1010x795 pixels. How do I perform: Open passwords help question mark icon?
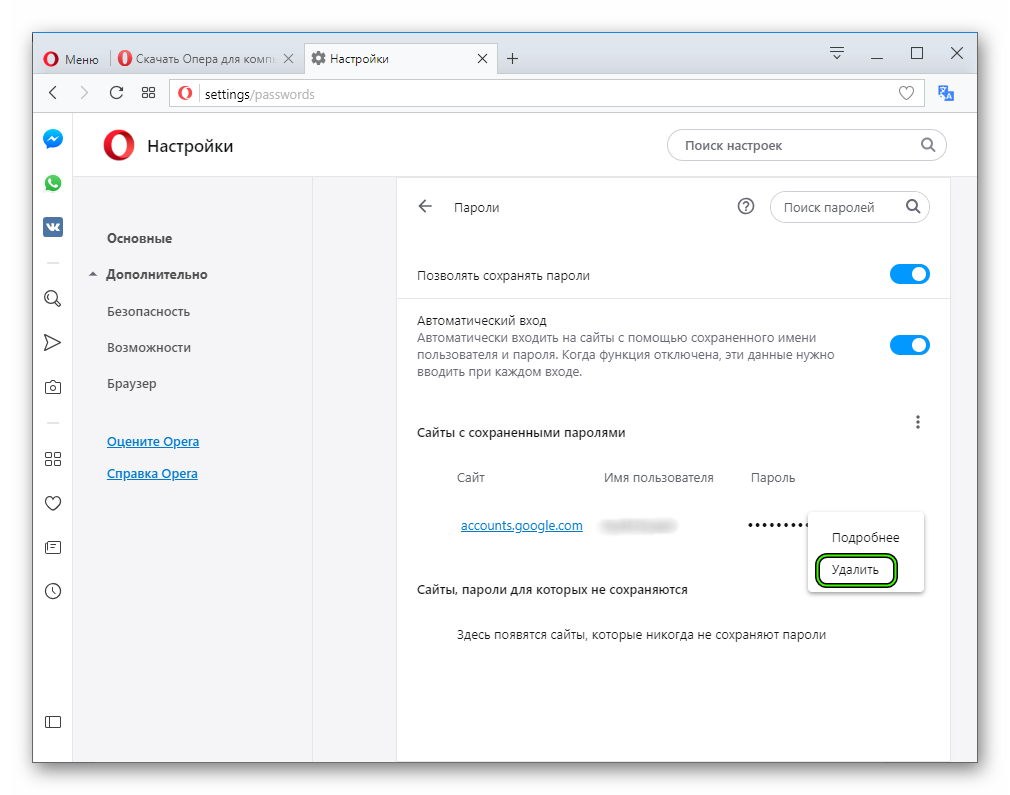(746, 206)
